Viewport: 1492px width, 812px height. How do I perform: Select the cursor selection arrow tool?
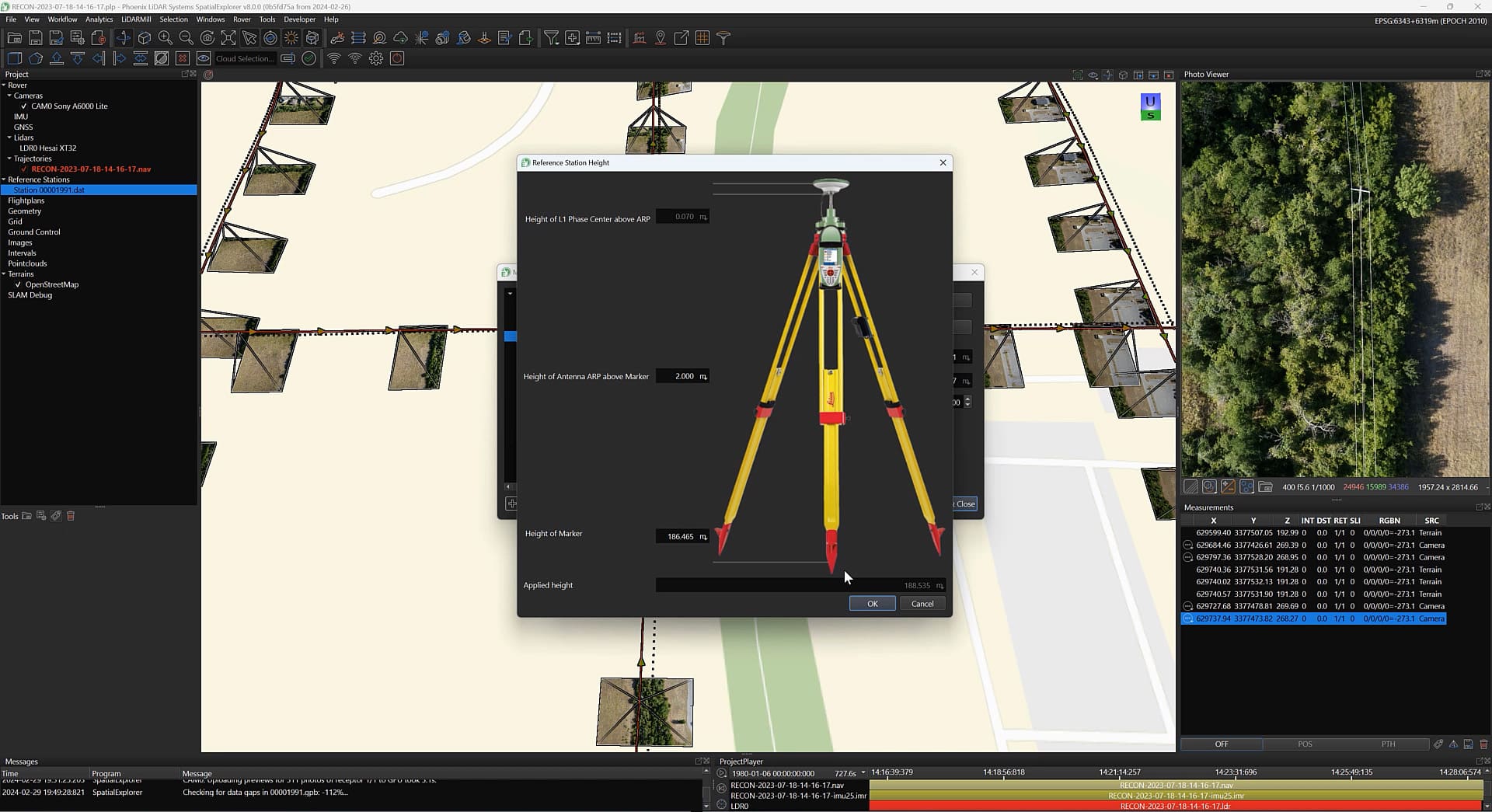[249, 37]
